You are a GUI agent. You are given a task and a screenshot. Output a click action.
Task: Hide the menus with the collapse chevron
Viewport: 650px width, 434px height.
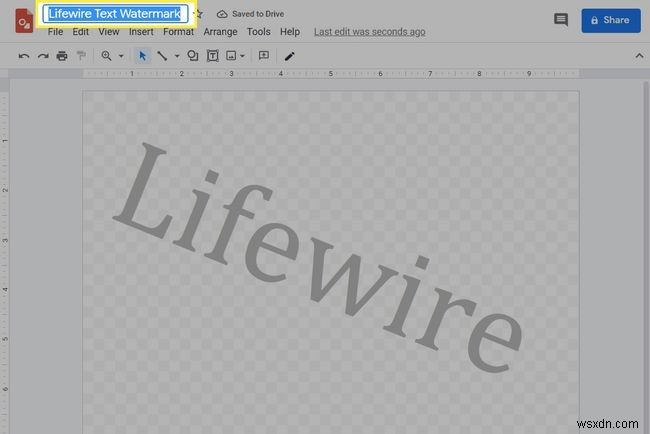click(639, 56)
